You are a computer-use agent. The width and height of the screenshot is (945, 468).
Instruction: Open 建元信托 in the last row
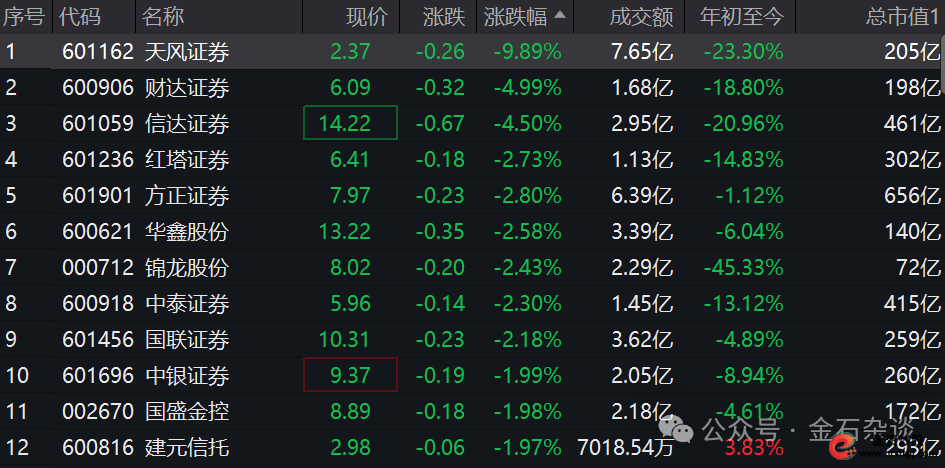[x=186, y=447]
